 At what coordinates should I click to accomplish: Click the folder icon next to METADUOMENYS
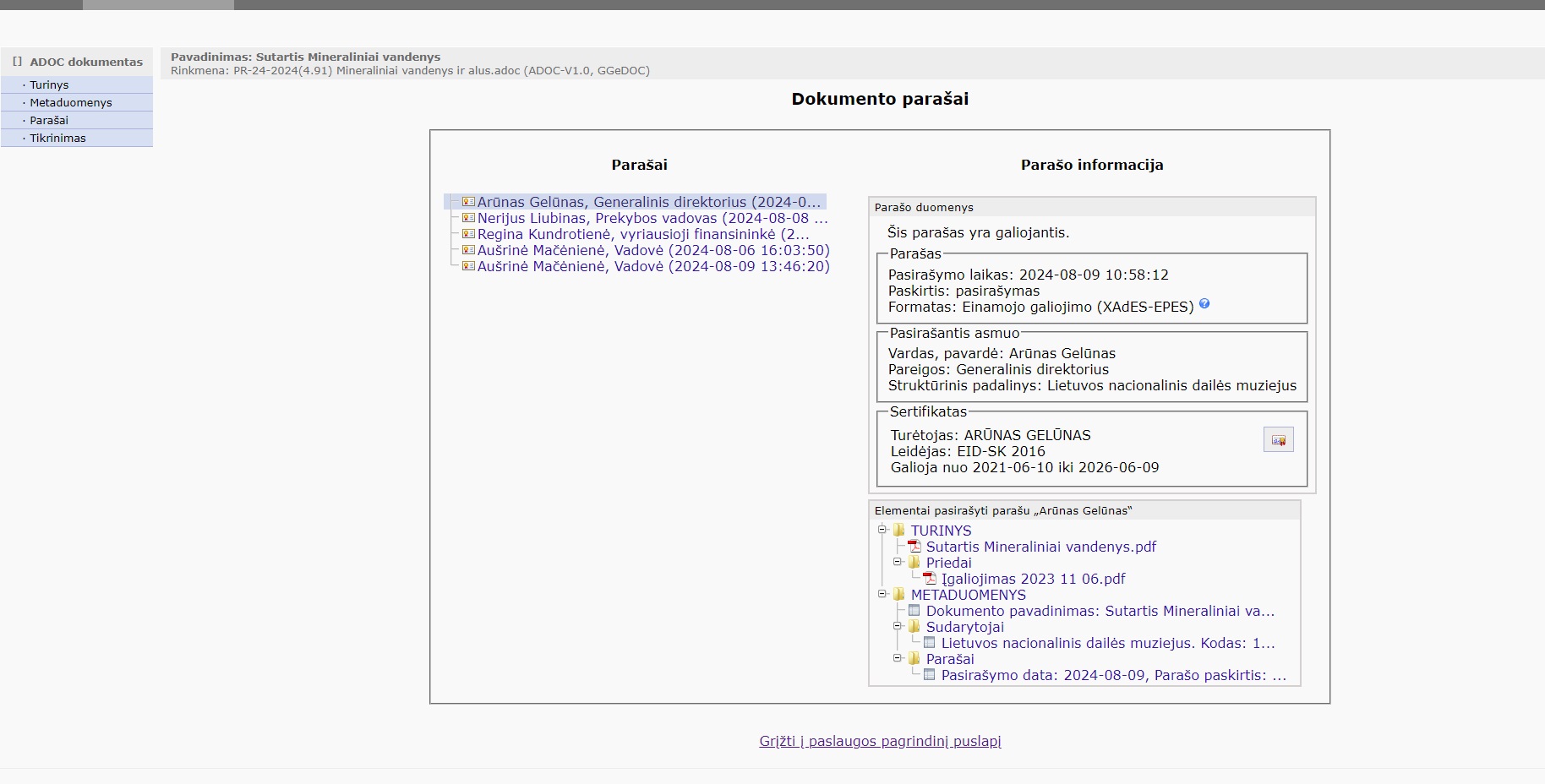[x=899, y=595]
